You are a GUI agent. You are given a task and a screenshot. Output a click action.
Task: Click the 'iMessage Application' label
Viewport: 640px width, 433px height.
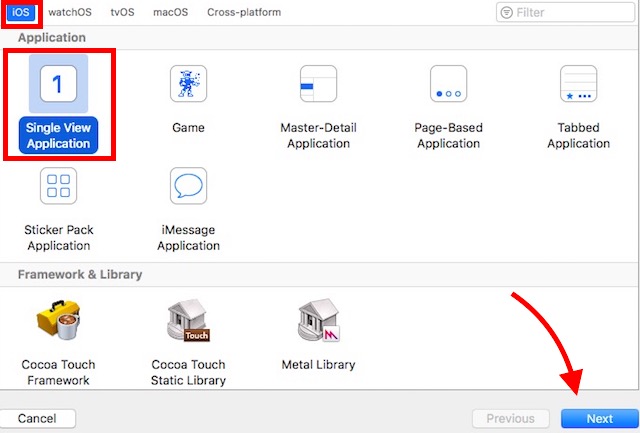point(188,238)
